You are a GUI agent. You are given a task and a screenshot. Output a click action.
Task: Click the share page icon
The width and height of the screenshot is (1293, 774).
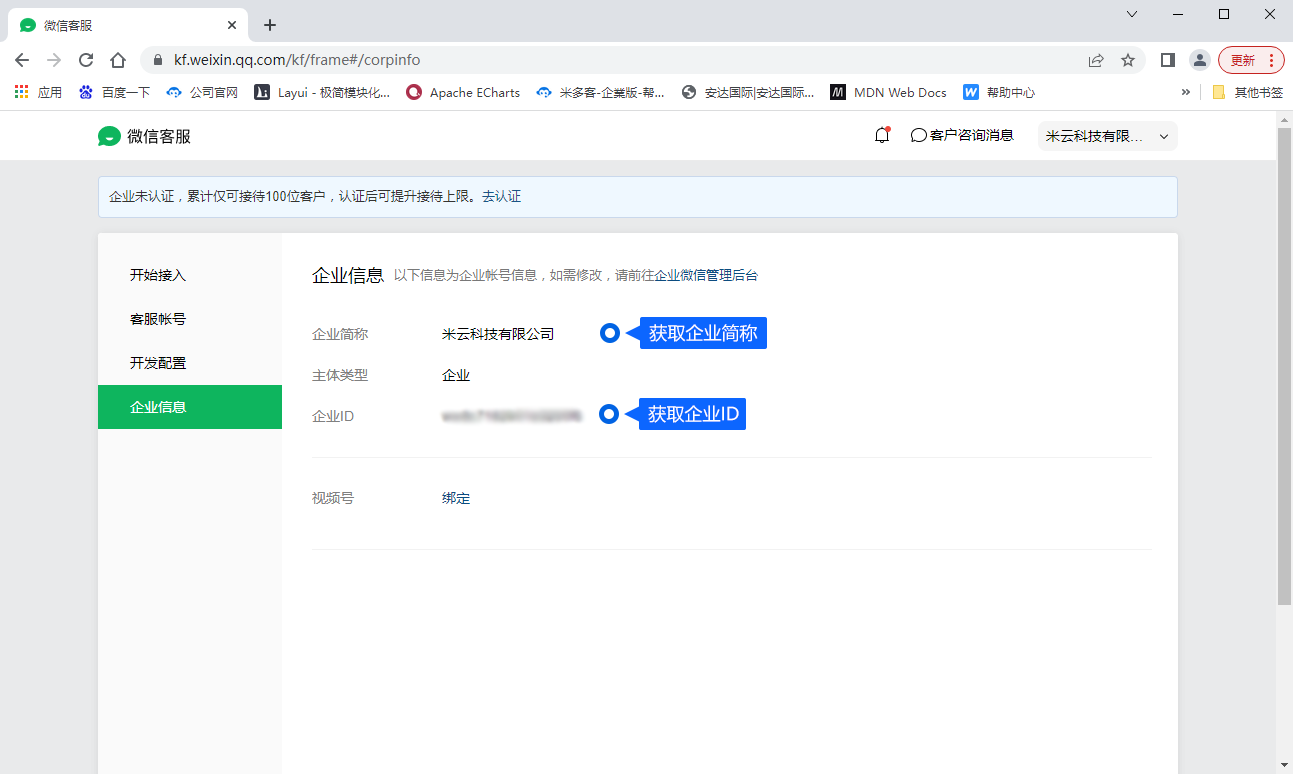[x=1096, y=60]
